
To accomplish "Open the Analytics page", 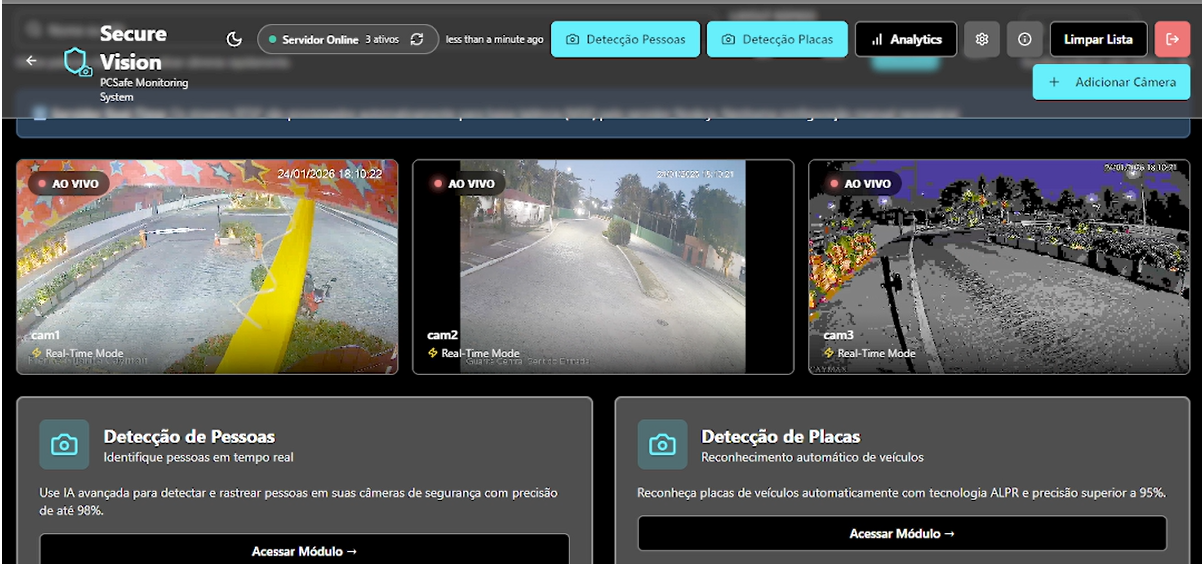I will click(906, 39).
